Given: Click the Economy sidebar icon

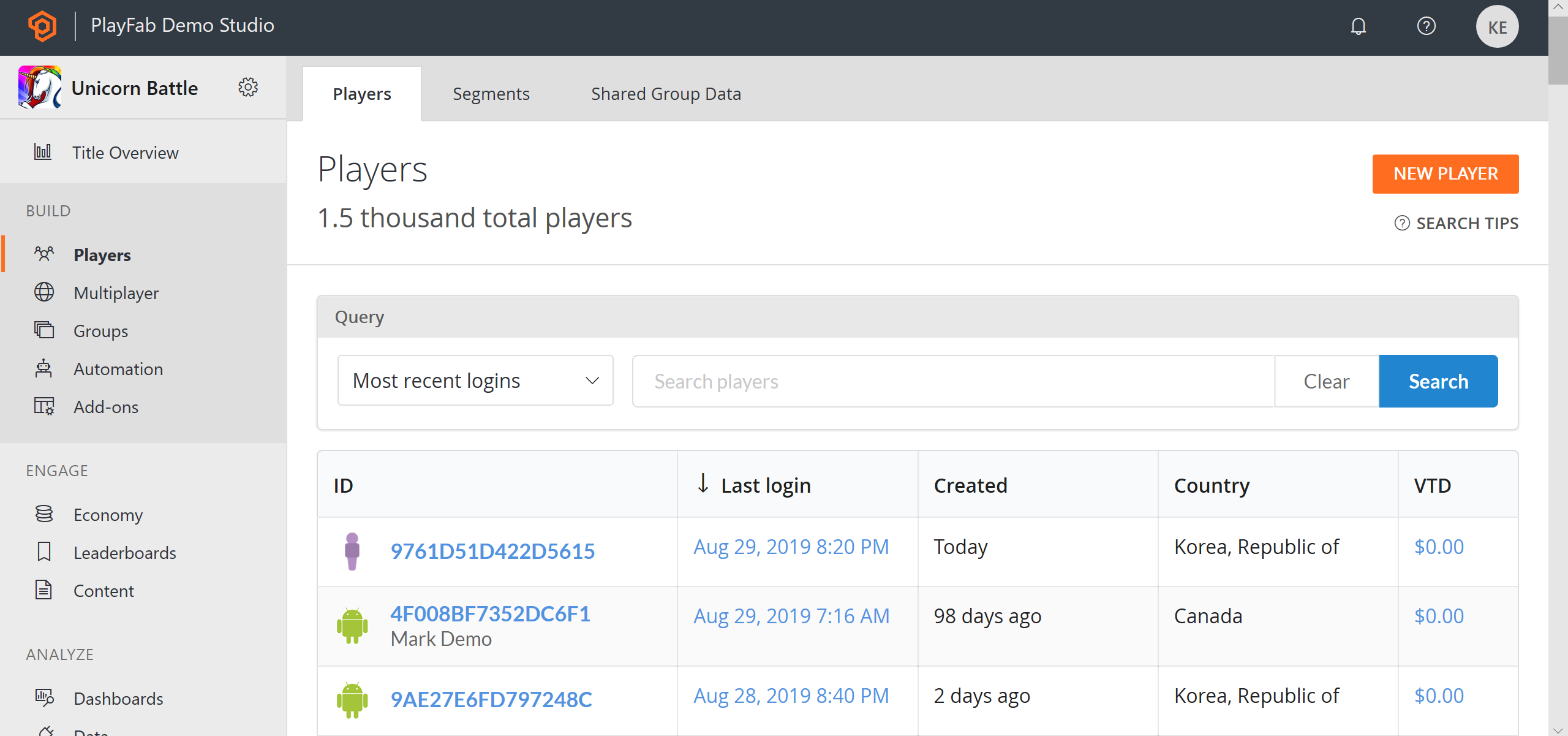Looking at the screenshot, I should coord(43,514).
